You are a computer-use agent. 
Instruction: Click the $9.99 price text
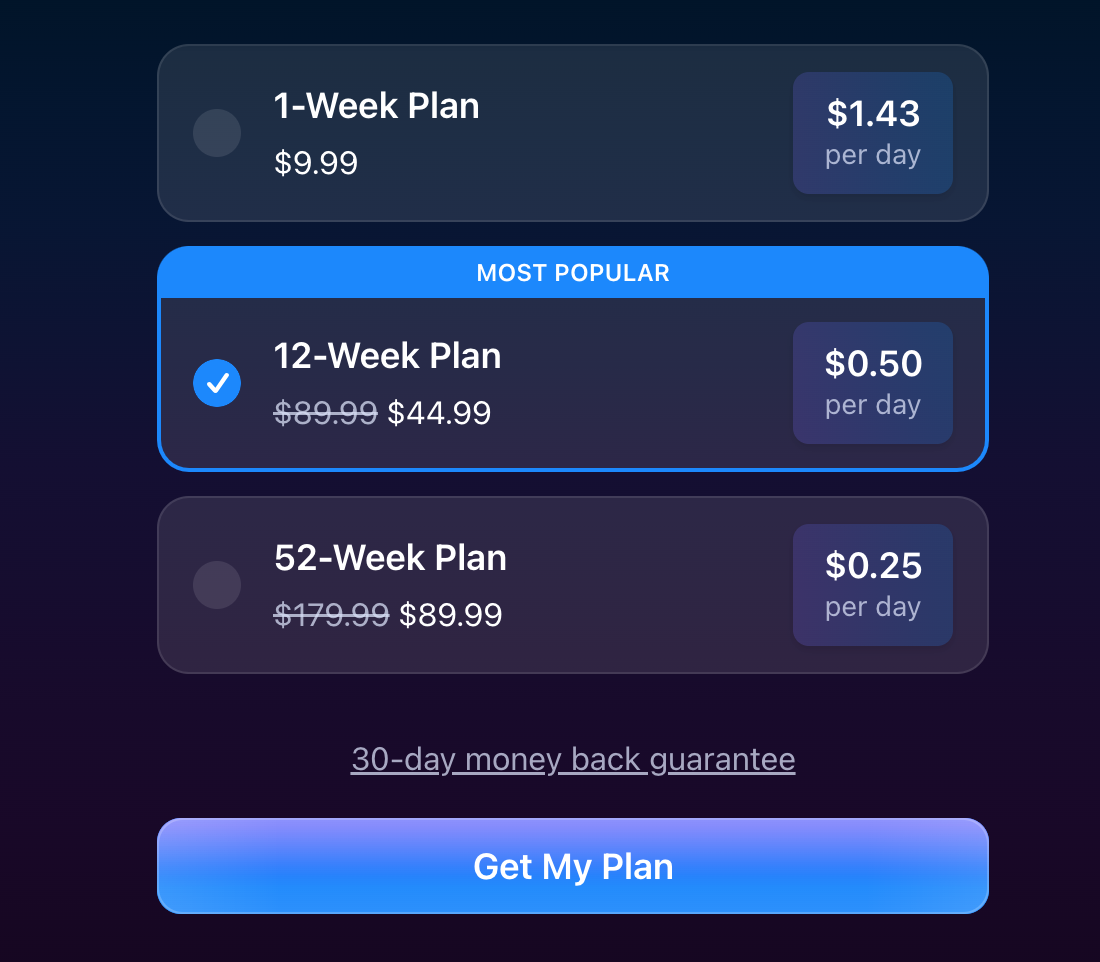point(316,163)
